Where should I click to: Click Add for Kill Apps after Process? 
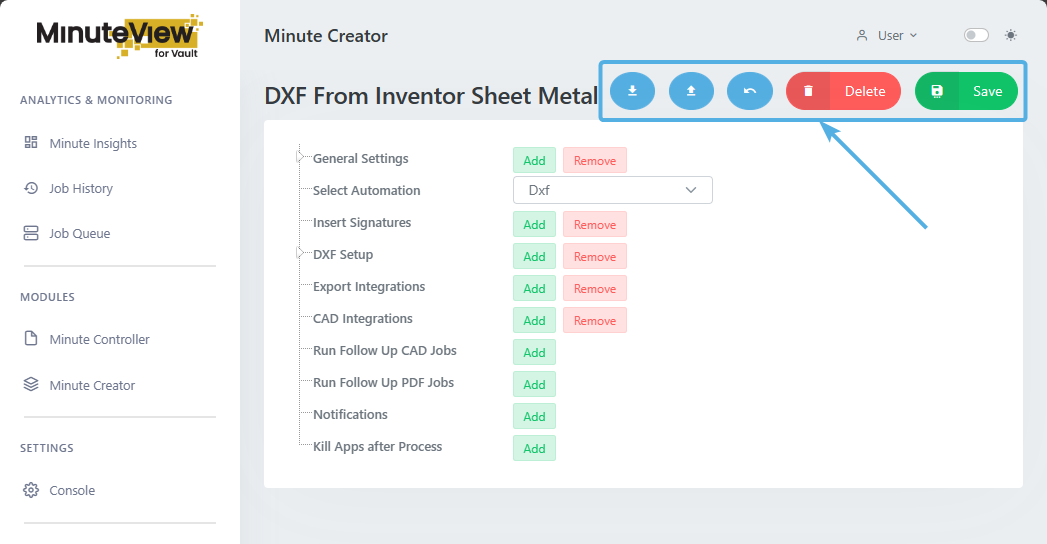534,449
